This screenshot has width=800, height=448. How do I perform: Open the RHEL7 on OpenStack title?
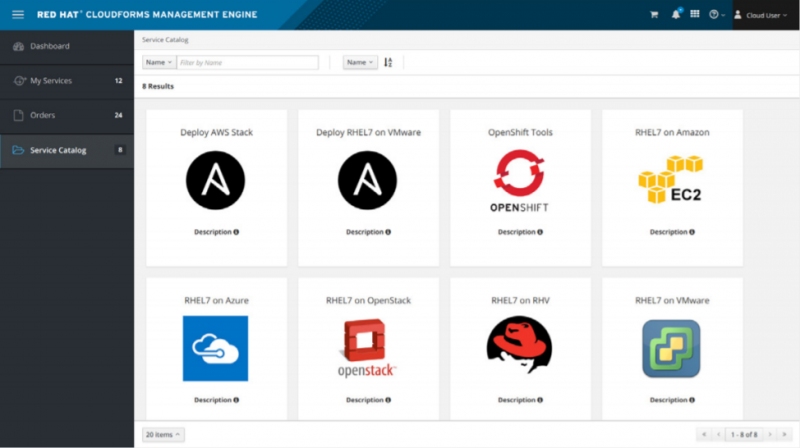(368, 301)
